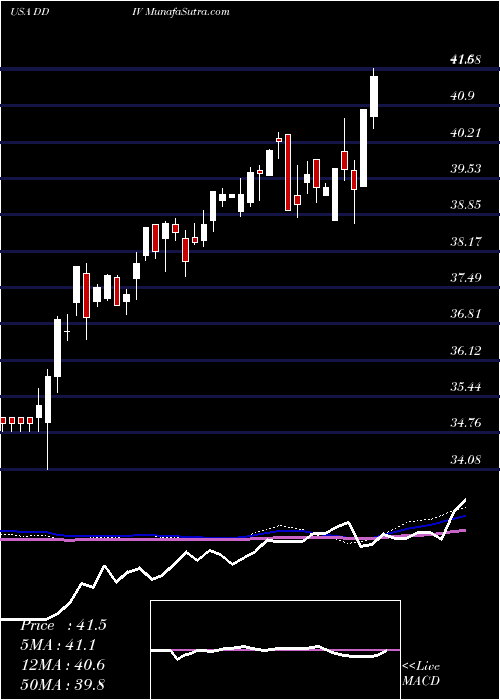Viewport: 500px width, 700px height.
Task: Click the 36.81 price axis label
Action: 466,314
